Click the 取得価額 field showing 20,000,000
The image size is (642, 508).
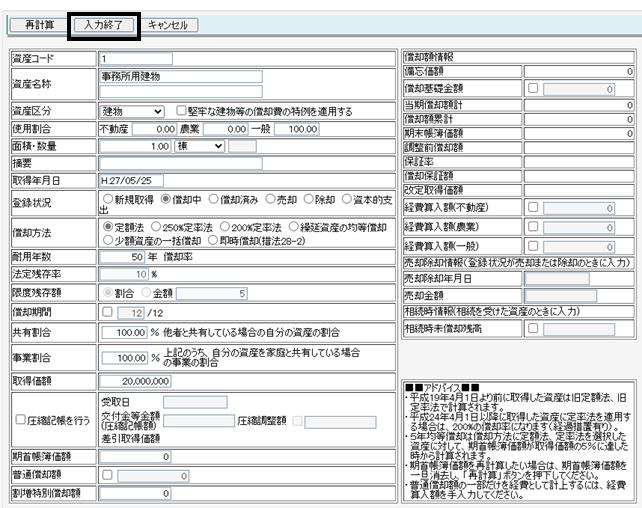coord(135,381)
